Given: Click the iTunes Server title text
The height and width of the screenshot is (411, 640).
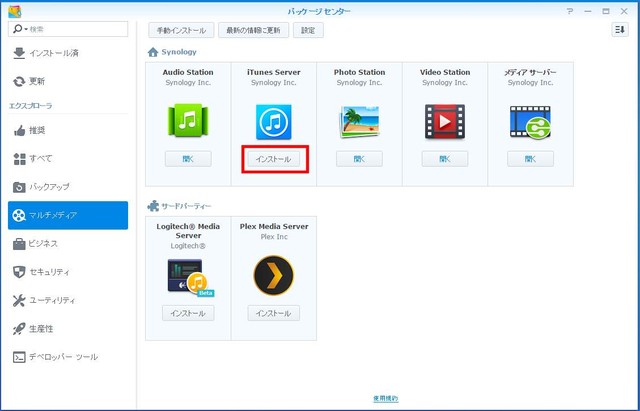Looking at the screenshot, I should click(x=273, y=72).
